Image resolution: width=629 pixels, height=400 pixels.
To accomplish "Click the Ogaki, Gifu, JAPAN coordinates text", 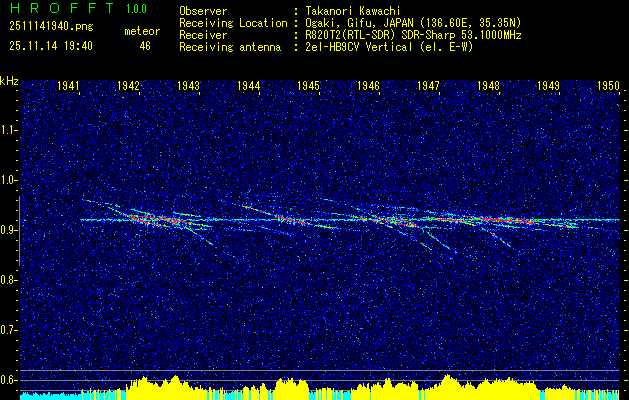I will pos(413,23).
